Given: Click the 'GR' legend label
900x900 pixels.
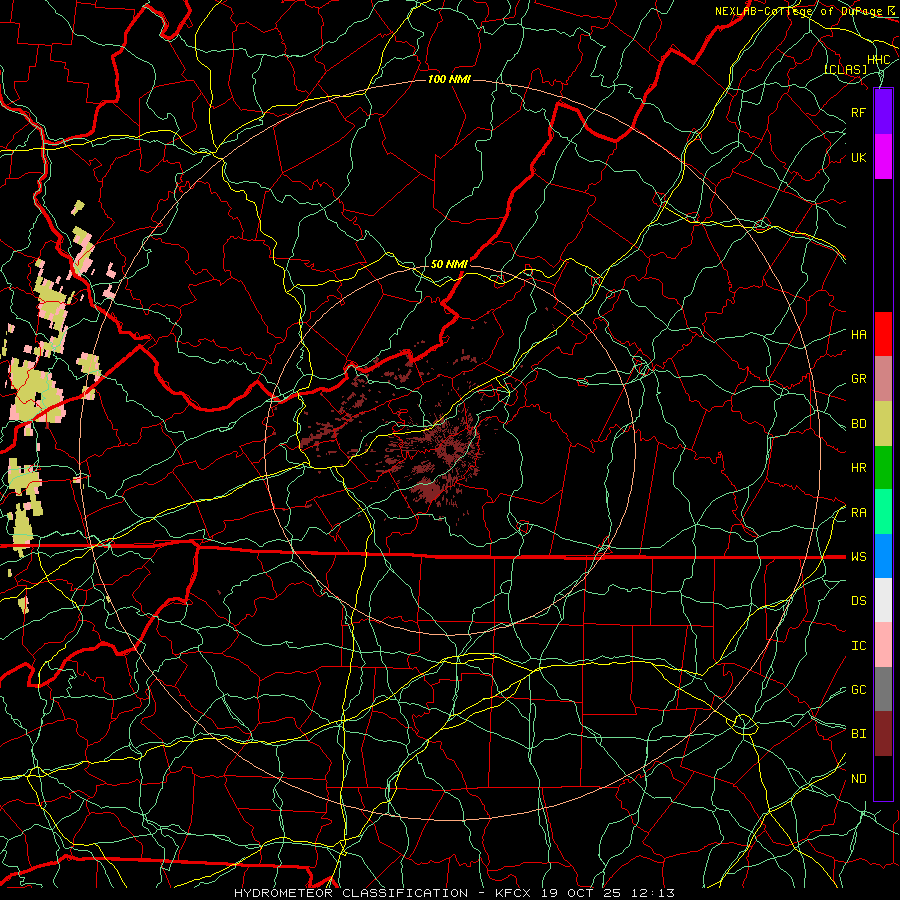Looking at the screenshot, I should coord(859,379).
